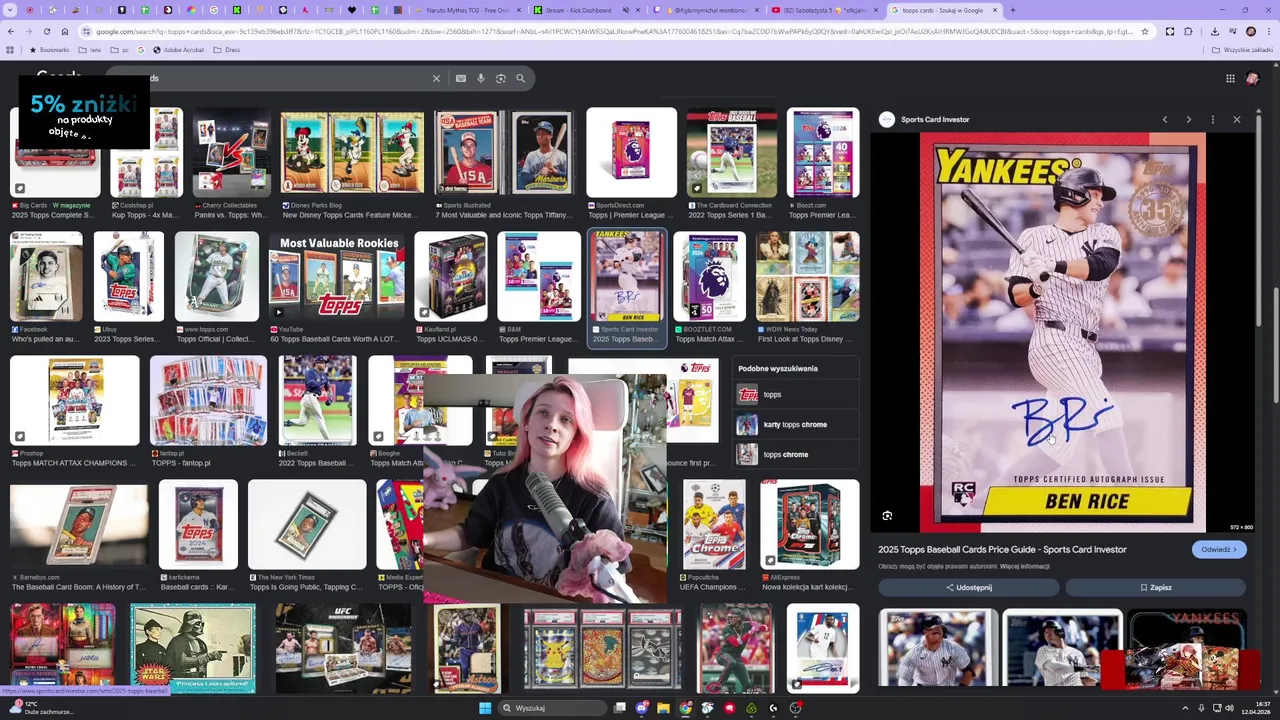Click the Udostępnij share button
1280x720 pixels.
968,587
